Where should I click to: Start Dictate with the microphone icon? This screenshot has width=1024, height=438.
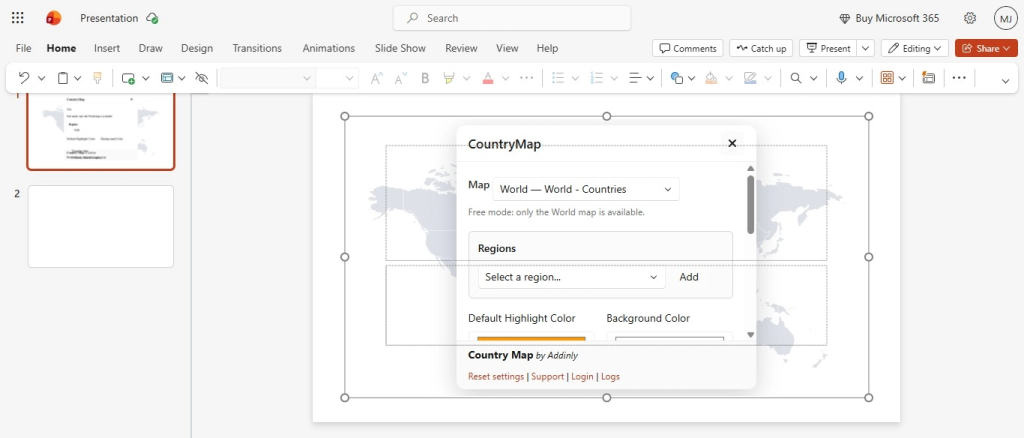[841, 78]
